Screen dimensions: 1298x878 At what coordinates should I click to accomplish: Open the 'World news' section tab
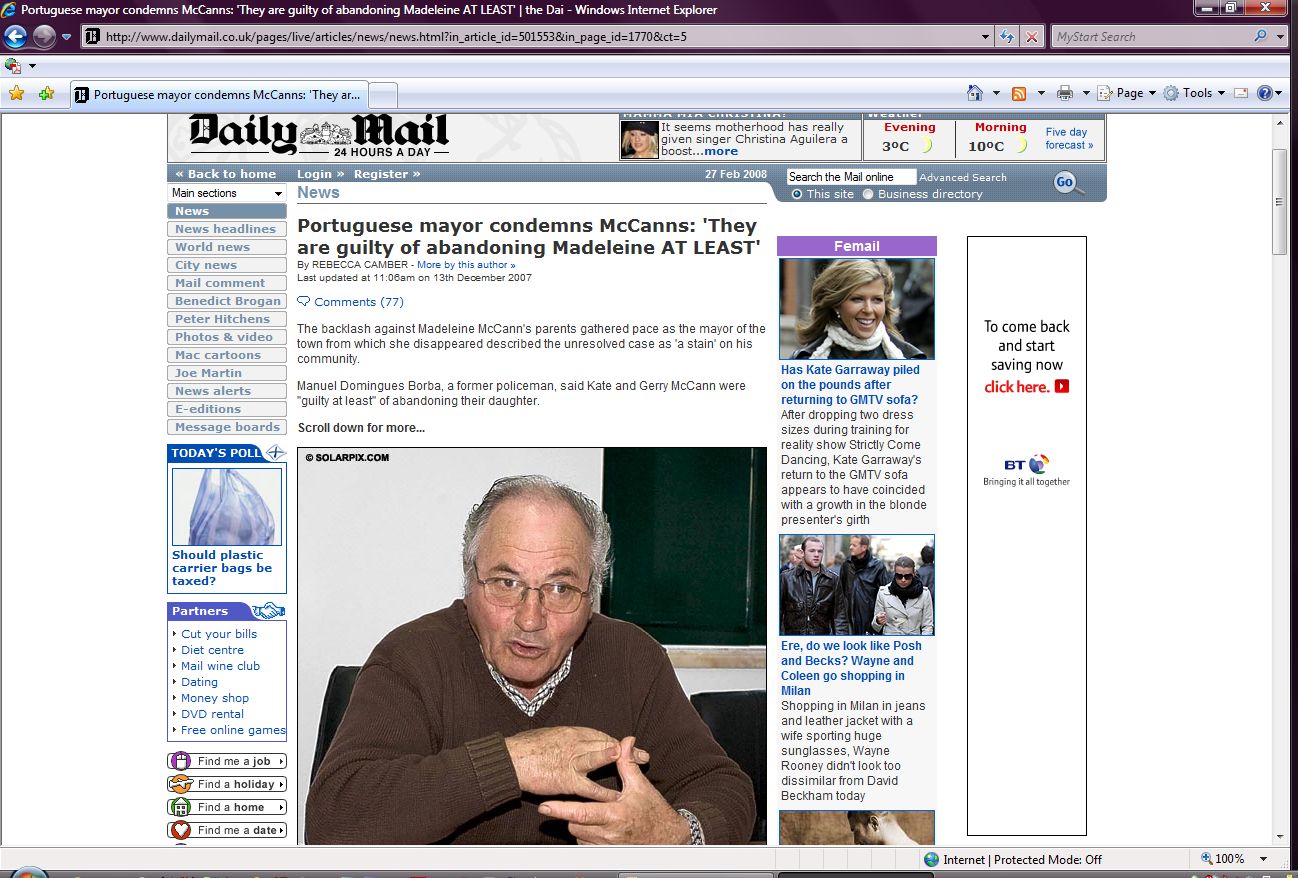[x=212, y=247]
